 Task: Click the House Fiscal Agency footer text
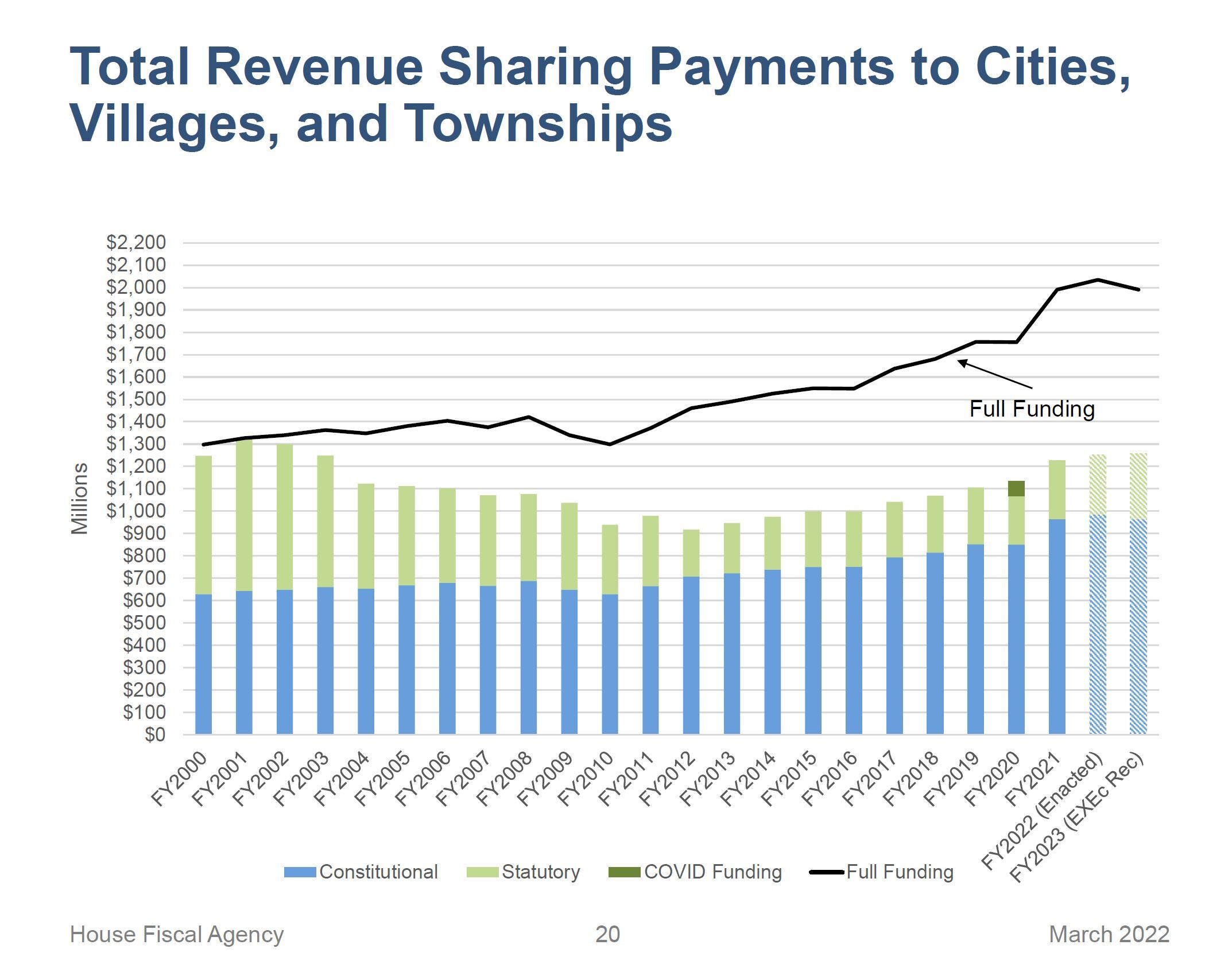coord(177,934)
